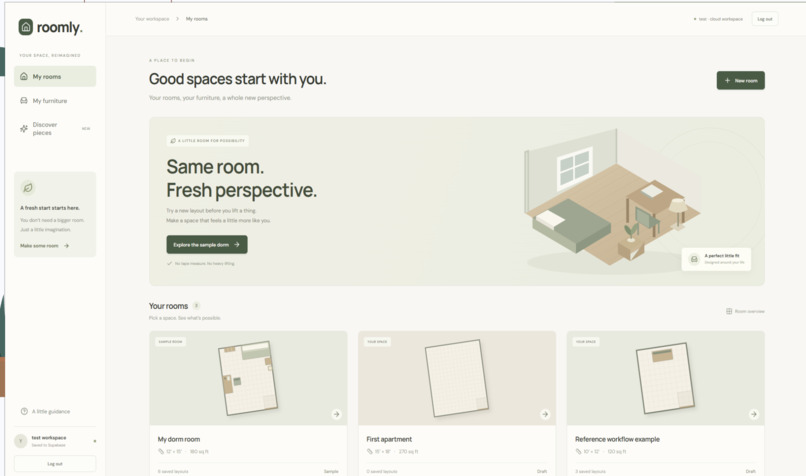Click the ruler icon under First apartment

pyautogui.click(x=370, y=451)
